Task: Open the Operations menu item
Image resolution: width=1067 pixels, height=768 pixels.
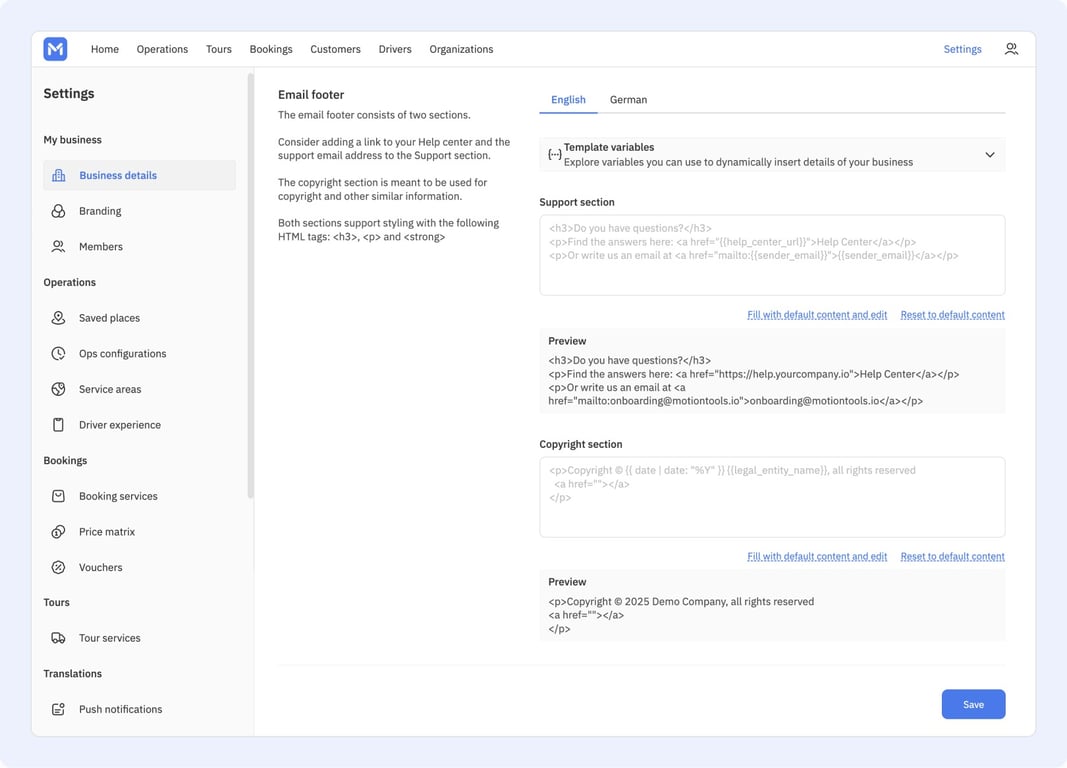Action: (x=162, y=49)
